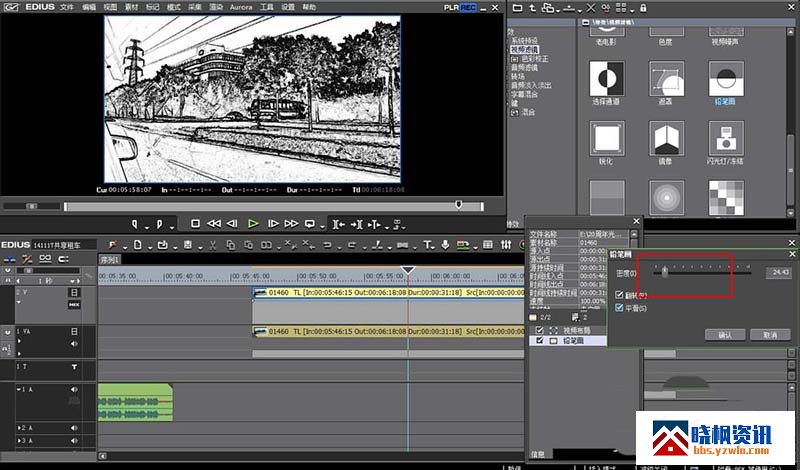Screen dimensions: 800x470
Task: Toggle the 平滑 checkbox in pencil dialog
Action: coord(619,308)
